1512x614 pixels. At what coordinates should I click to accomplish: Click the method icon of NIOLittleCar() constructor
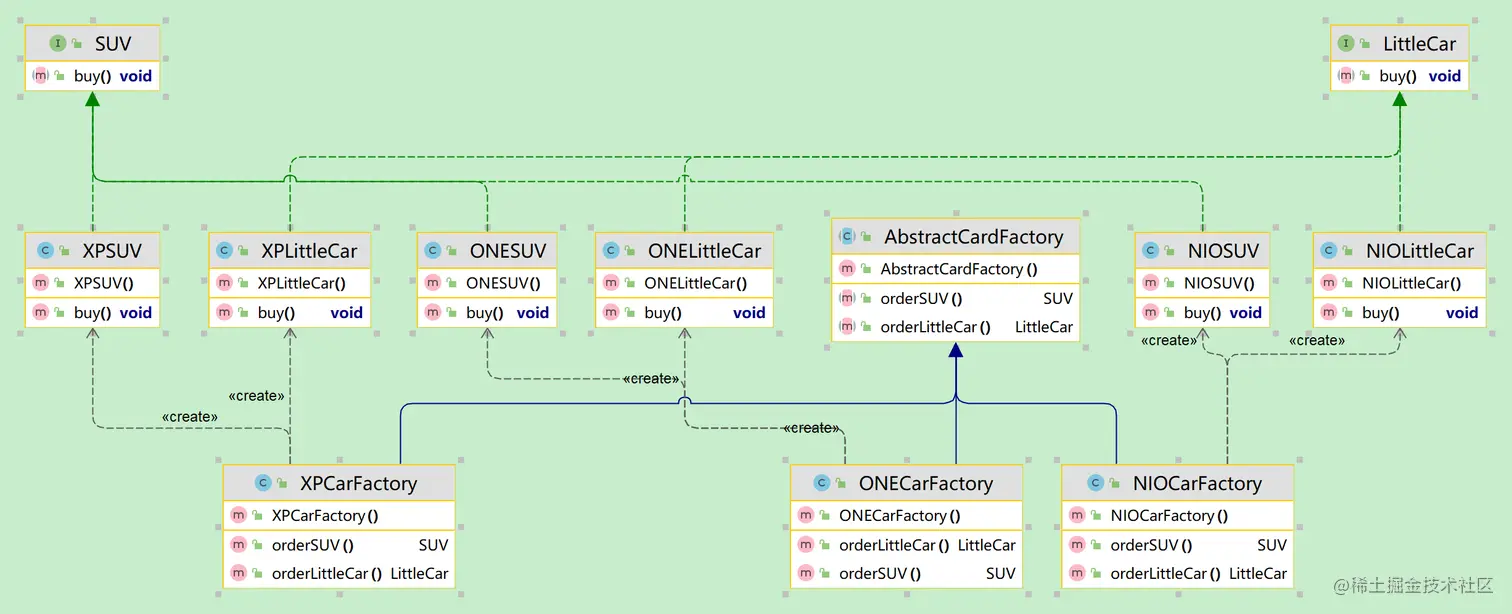1329,283
